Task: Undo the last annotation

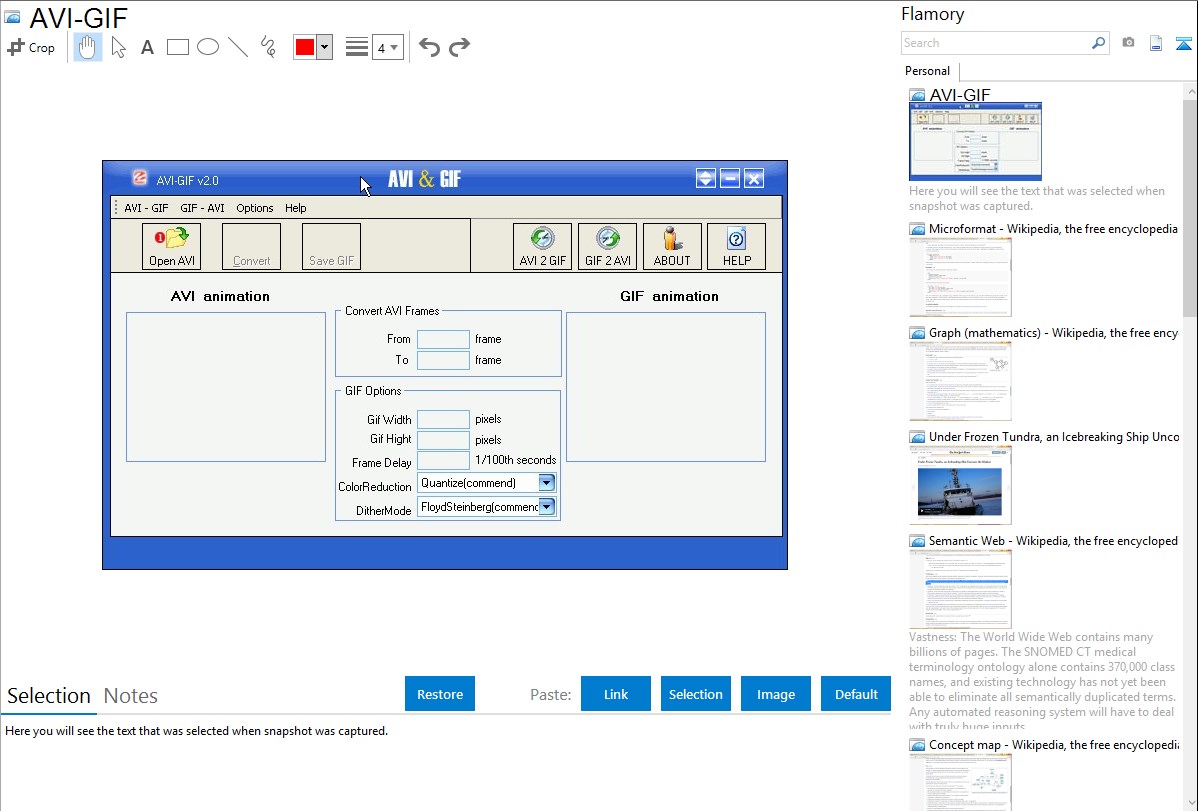Action: (x=429, y=47)
